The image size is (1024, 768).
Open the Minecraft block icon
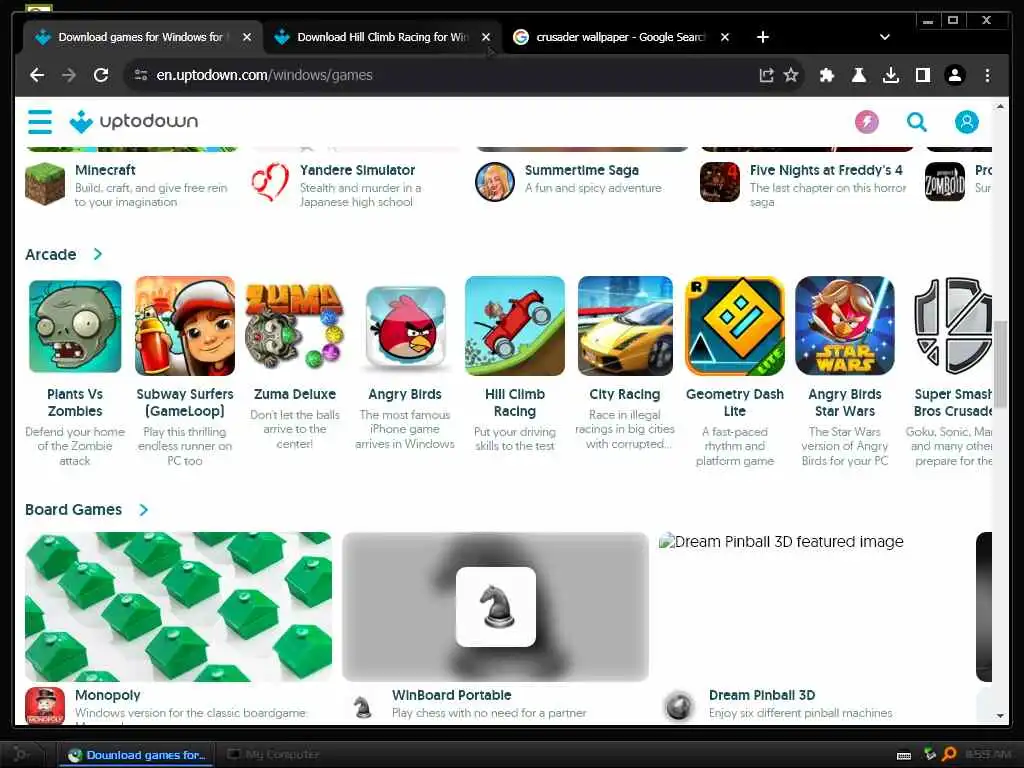[x=45, y=184]
